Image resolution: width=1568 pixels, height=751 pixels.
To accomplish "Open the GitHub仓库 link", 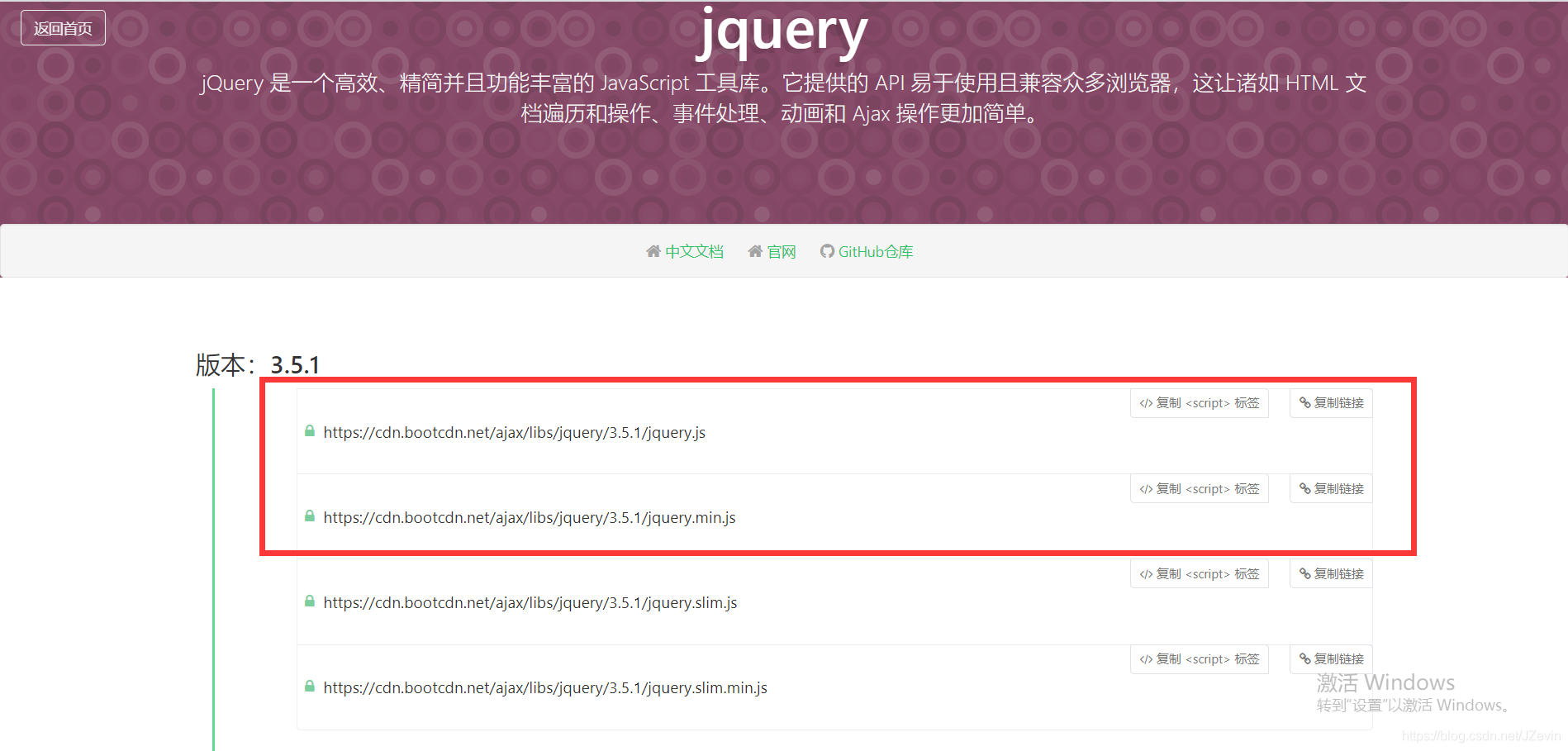I will click(876, 251).
